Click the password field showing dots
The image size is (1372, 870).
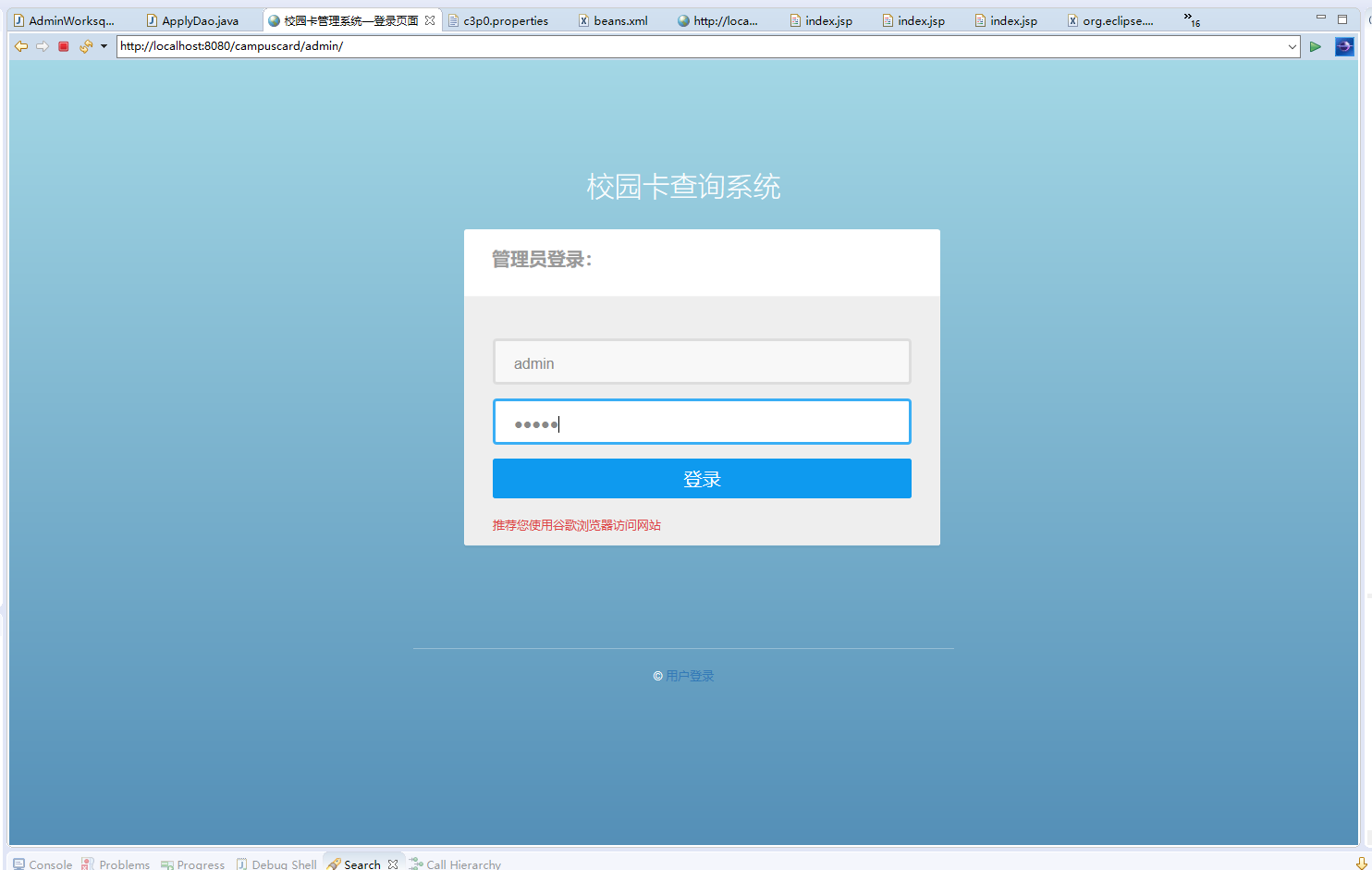click(701, 422)
